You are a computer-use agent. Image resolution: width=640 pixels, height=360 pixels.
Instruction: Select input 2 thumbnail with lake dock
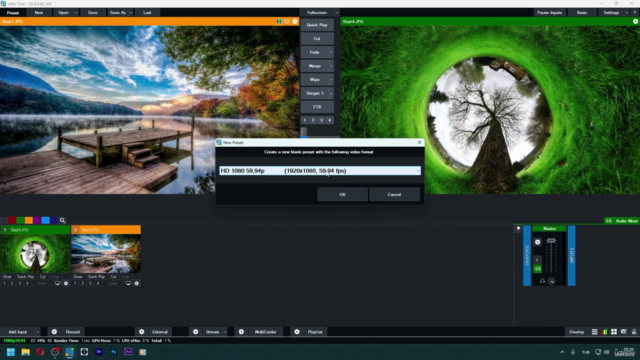(x=106, y=254)
